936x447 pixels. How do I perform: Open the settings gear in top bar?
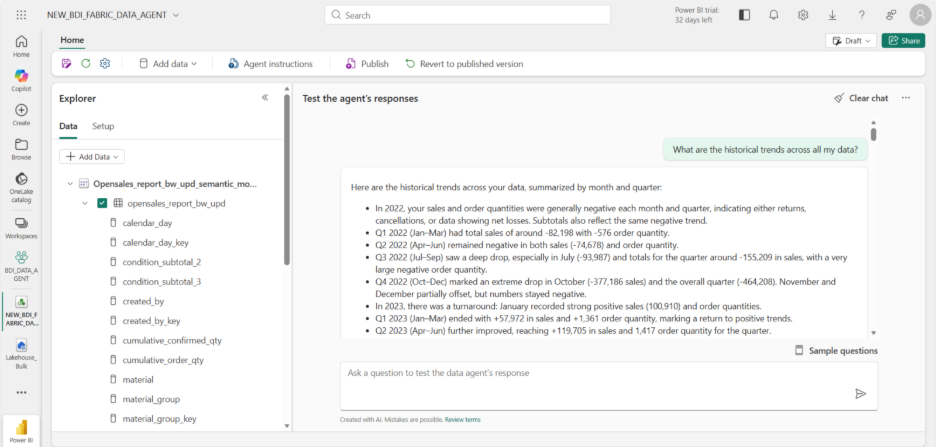803,15
